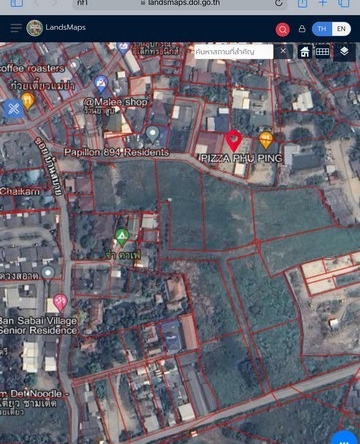
Task: Open a new browser tab
Action: coord(323,3)
